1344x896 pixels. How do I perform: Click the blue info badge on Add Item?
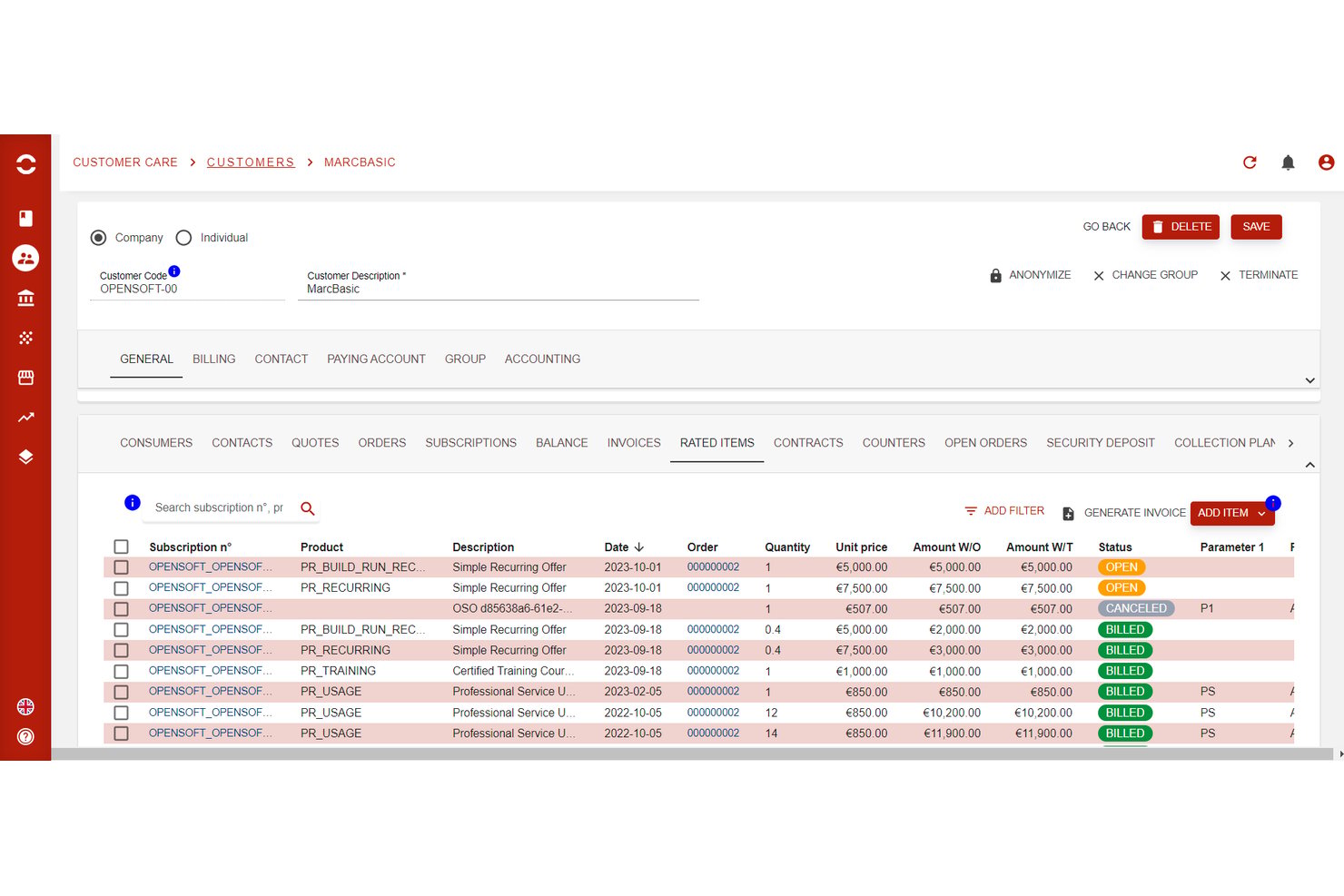point(1273,502)
